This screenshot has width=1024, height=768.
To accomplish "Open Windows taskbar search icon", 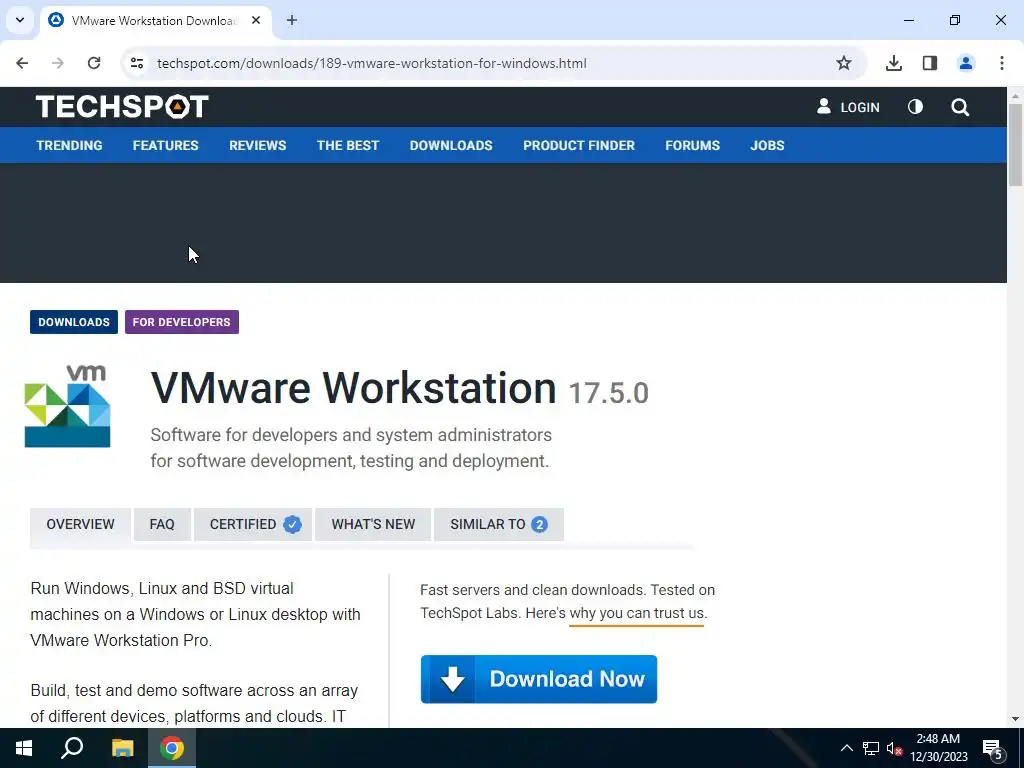I will click(72, 748).
